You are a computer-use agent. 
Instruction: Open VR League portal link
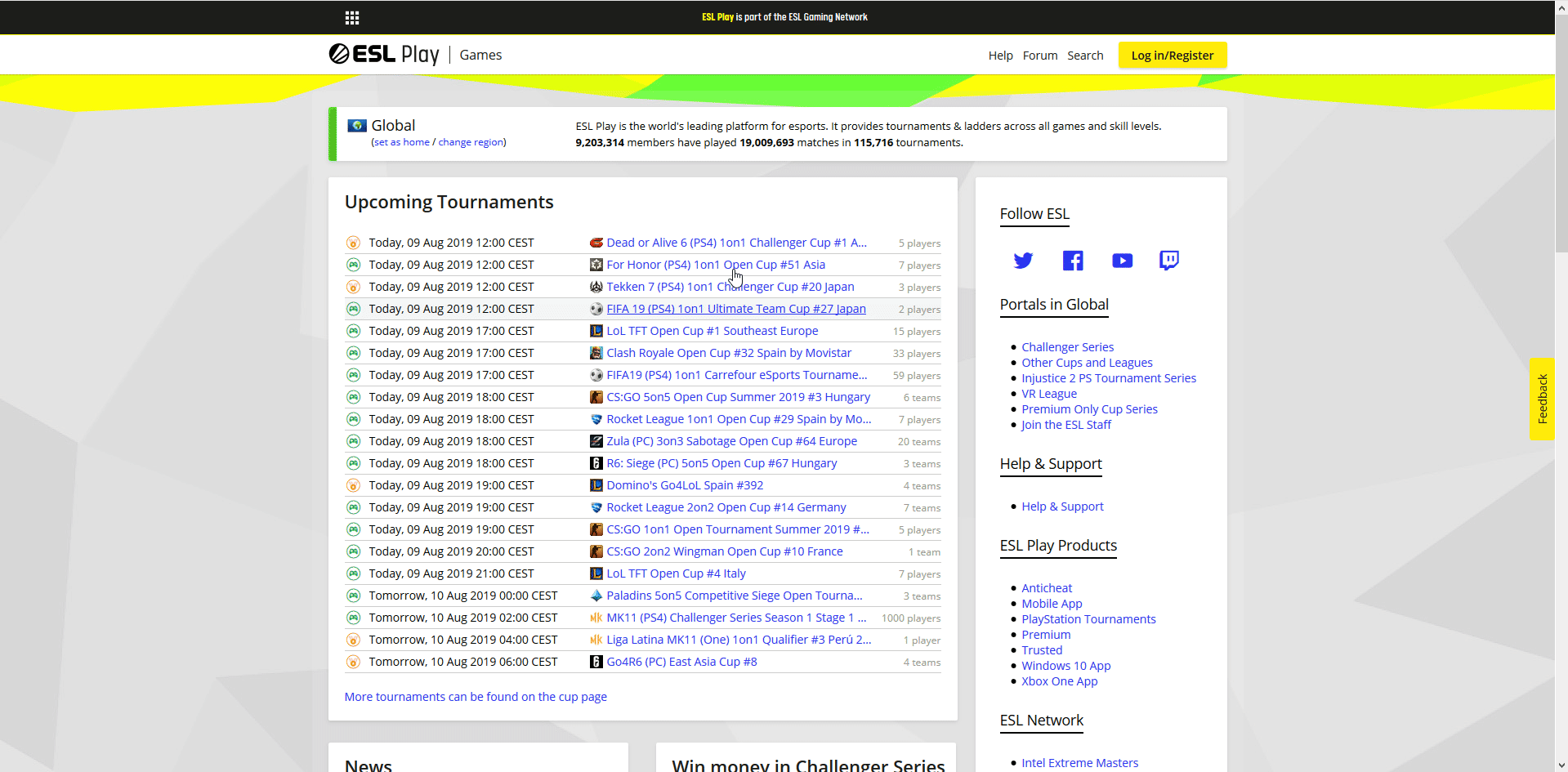1049,394
